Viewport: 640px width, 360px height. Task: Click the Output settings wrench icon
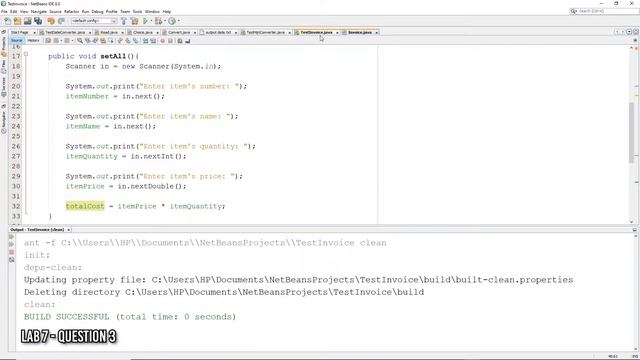[11, 260]
